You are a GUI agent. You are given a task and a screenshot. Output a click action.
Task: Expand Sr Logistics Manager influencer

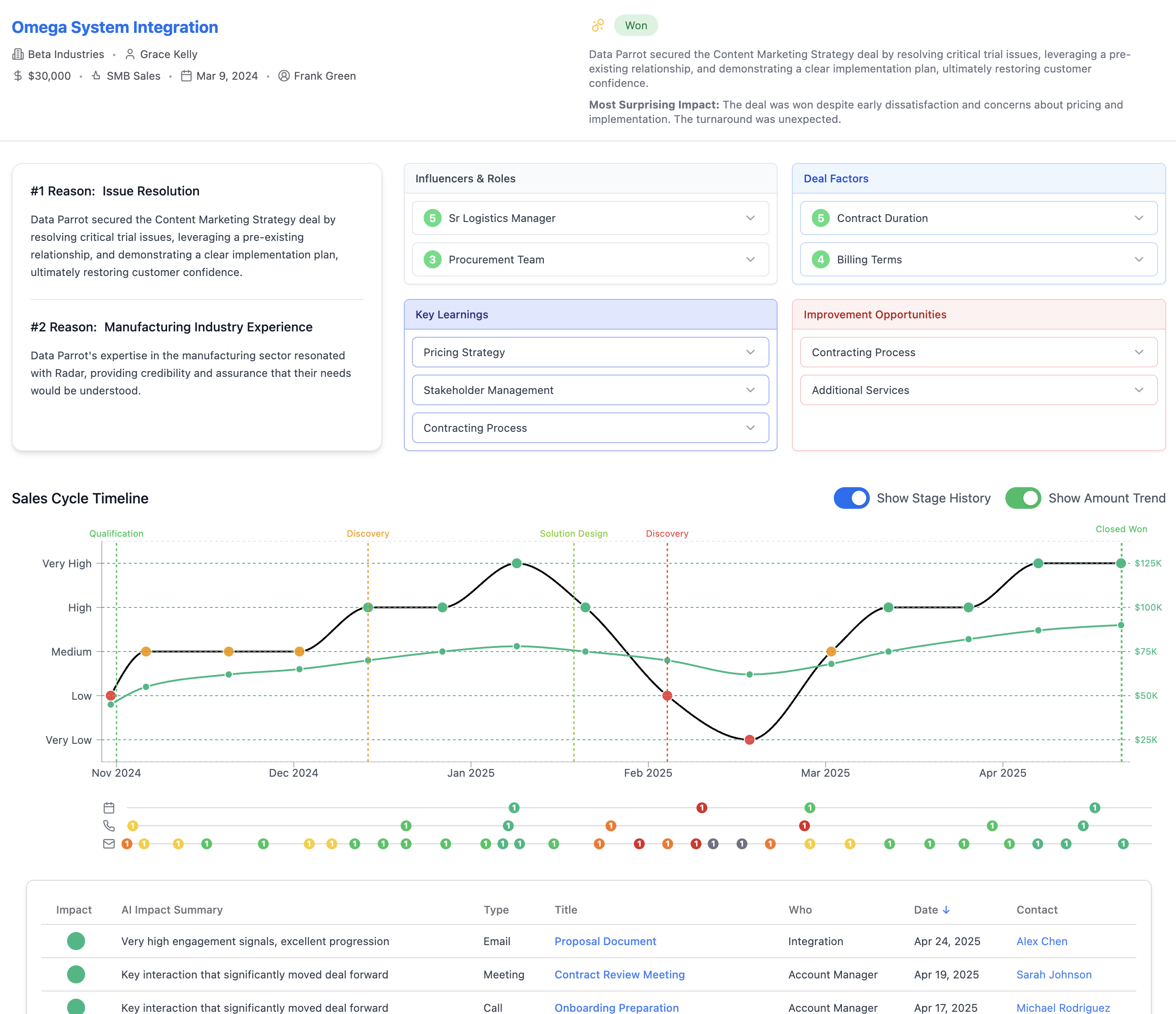[x=590, y=218]
